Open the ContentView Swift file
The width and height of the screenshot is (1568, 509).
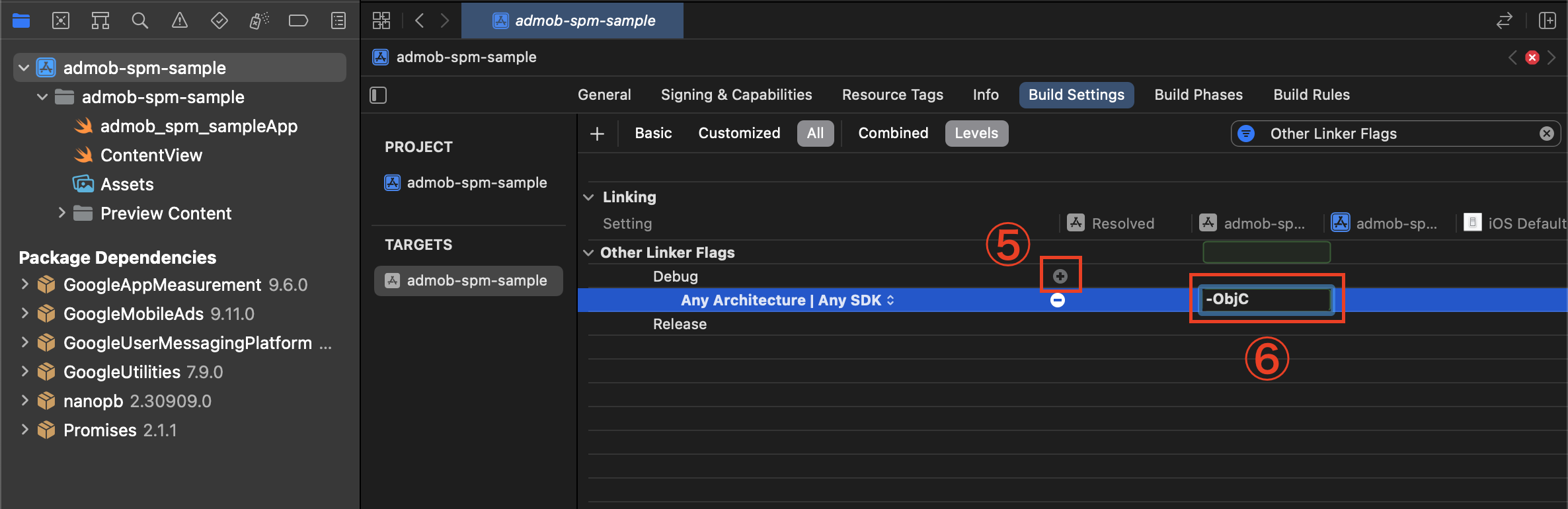tap(139, 155)
